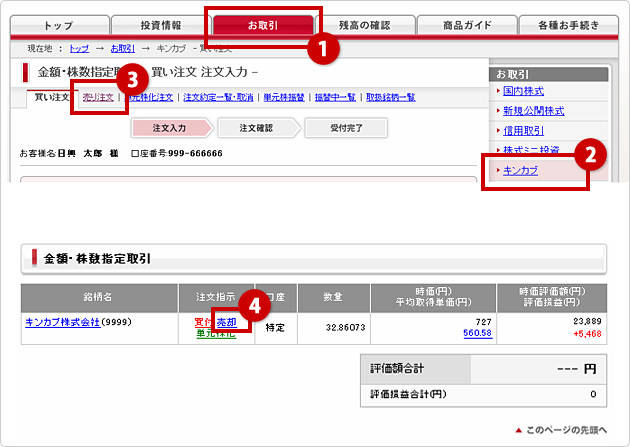The image size is (630, 447).
Task: Open 注文約定一覧・取消 link
Action: 217,97
